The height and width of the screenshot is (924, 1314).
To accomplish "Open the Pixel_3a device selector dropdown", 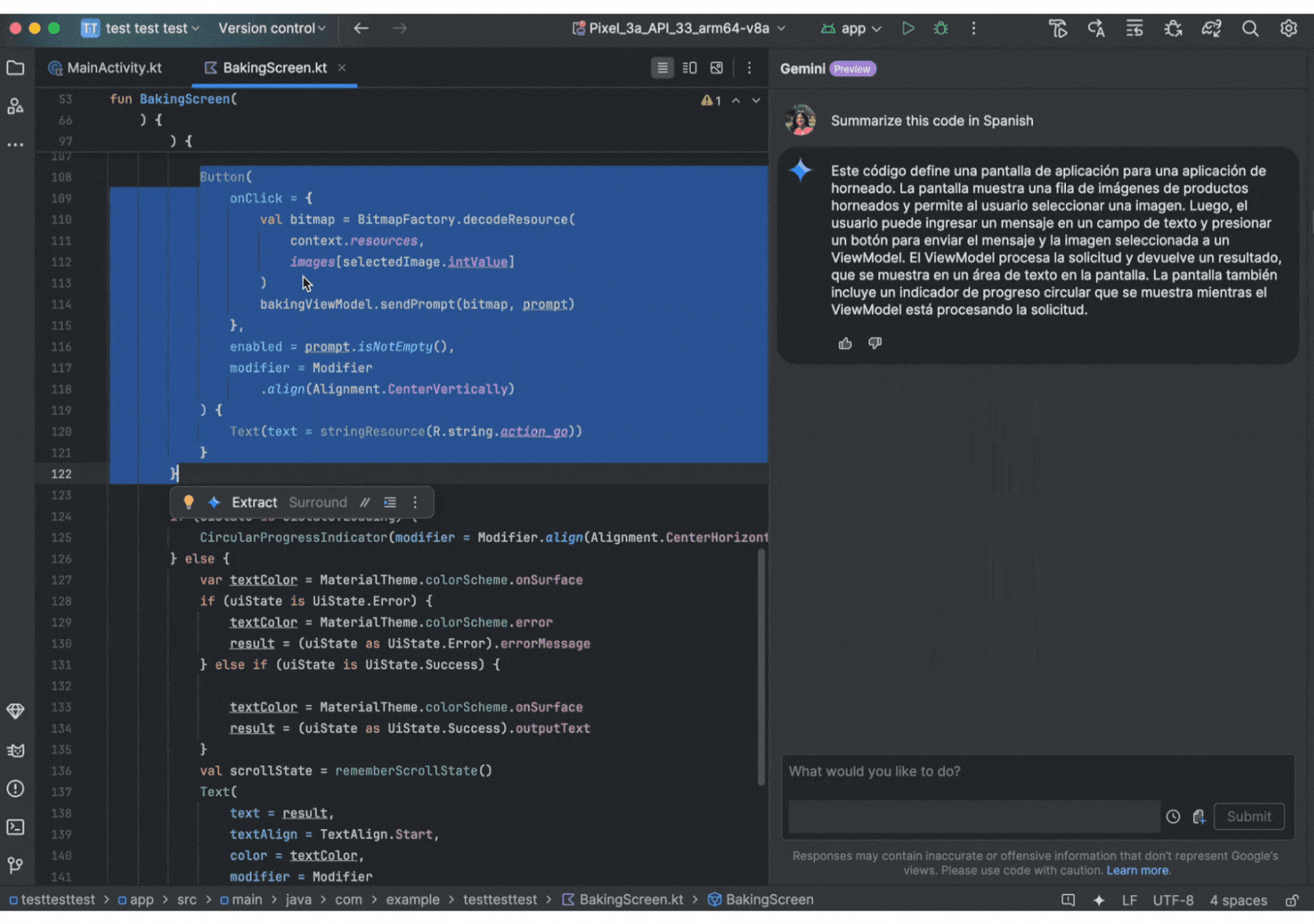I will pyautogui.click(x=676, y=28).
